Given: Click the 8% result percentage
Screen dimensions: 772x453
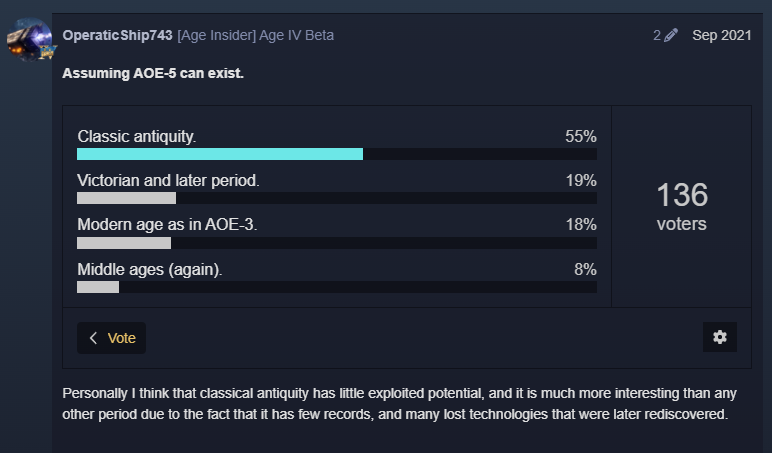Looking at the screenshot, I should [585, 269].
